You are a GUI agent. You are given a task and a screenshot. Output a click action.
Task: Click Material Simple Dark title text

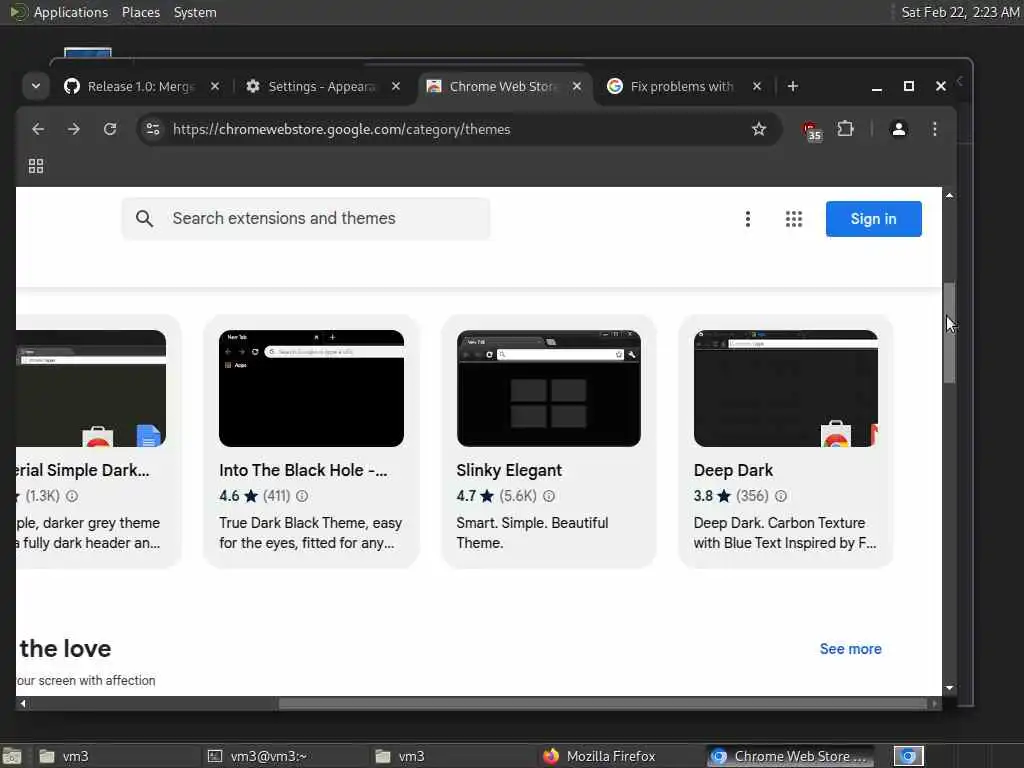(83, 470)
